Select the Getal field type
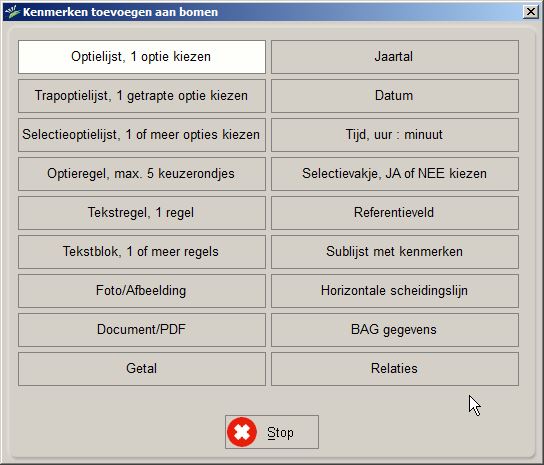Viewport: 544px width, 465px height. pyautogui.click(x=142, y=369)
